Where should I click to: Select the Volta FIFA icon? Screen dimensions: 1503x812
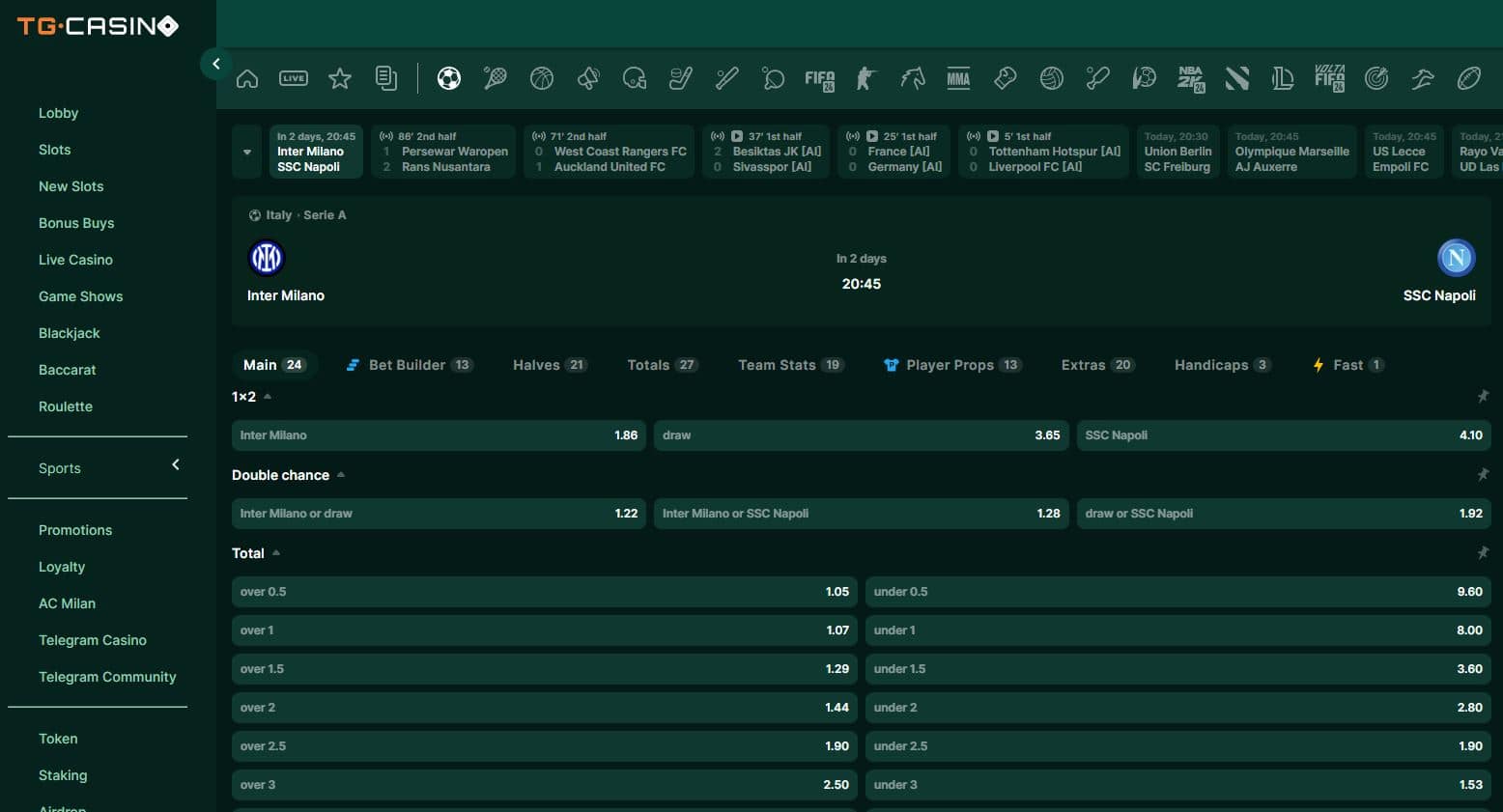pyautogui.click(x=1330, y=78)
